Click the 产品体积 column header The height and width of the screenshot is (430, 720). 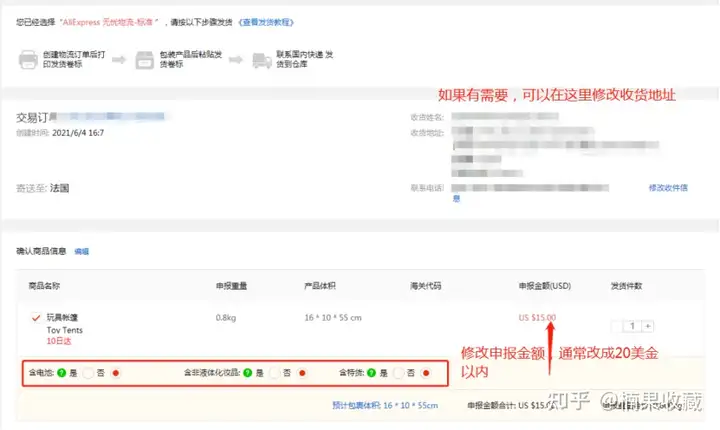(320, 286)
